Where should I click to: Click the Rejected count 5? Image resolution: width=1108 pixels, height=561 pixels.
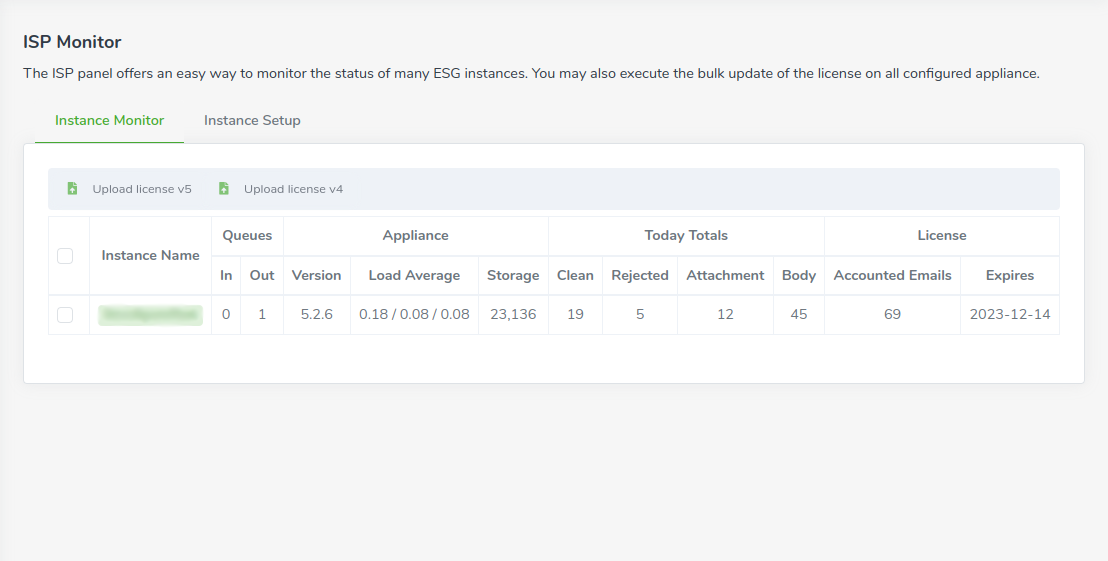point(640,314)
